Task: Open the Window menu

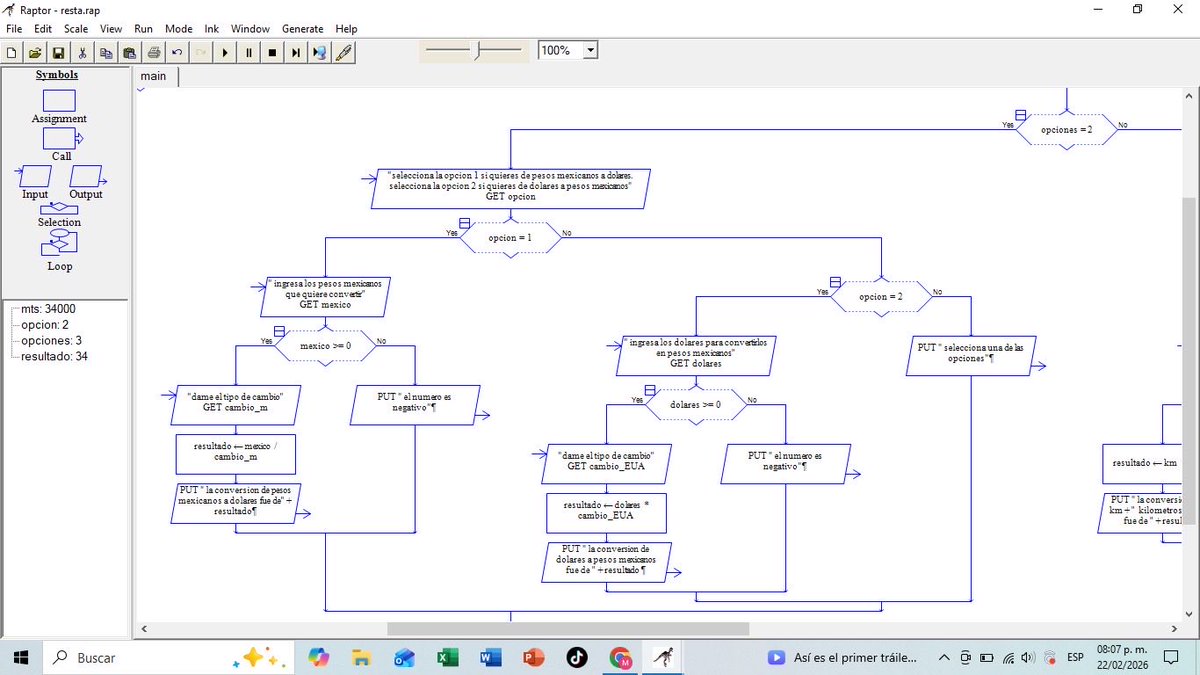Action: coord(250,29)
